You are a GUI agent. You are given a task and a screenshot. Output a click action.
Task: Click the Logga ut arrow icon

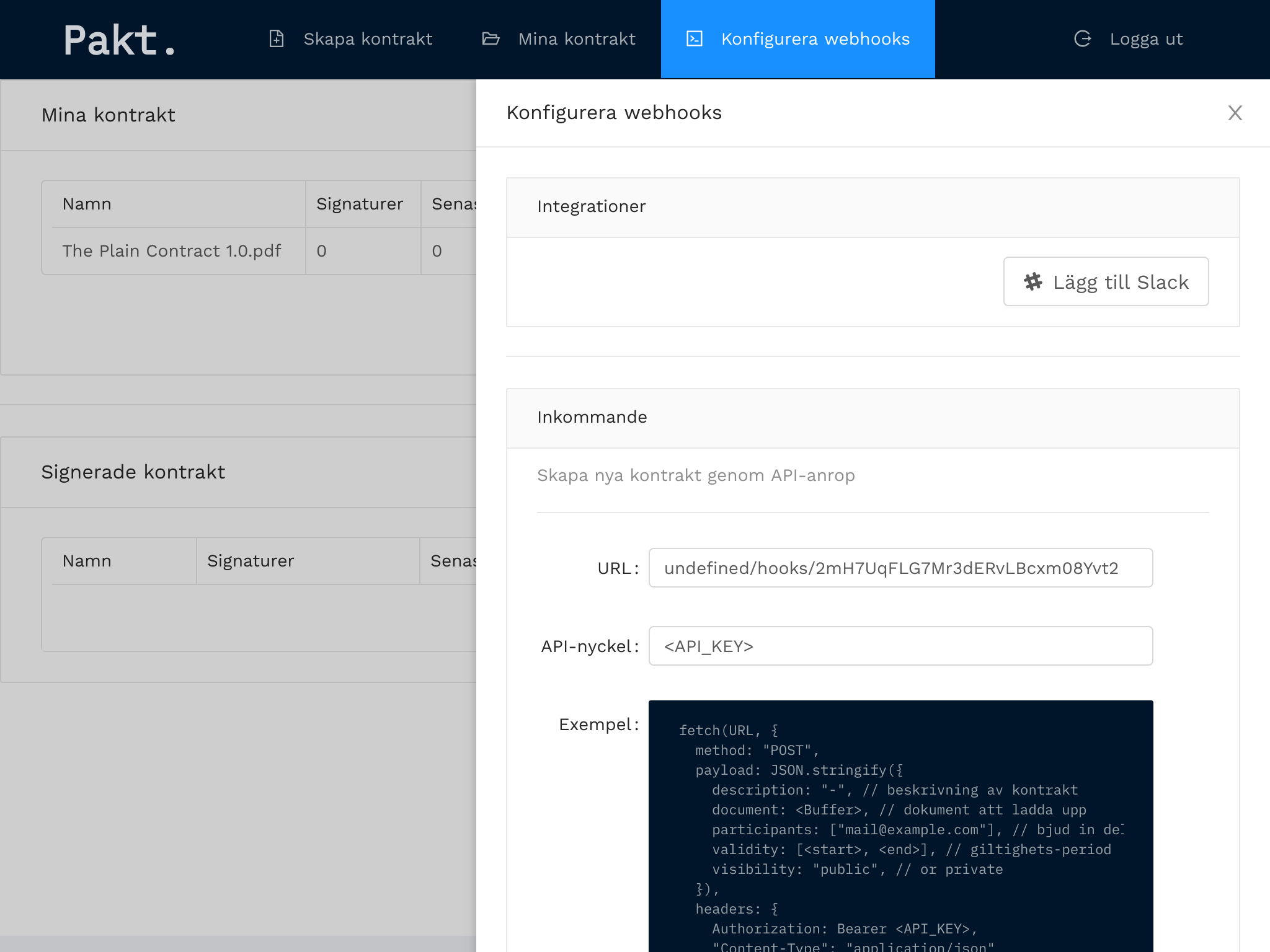pos(1083,39)
